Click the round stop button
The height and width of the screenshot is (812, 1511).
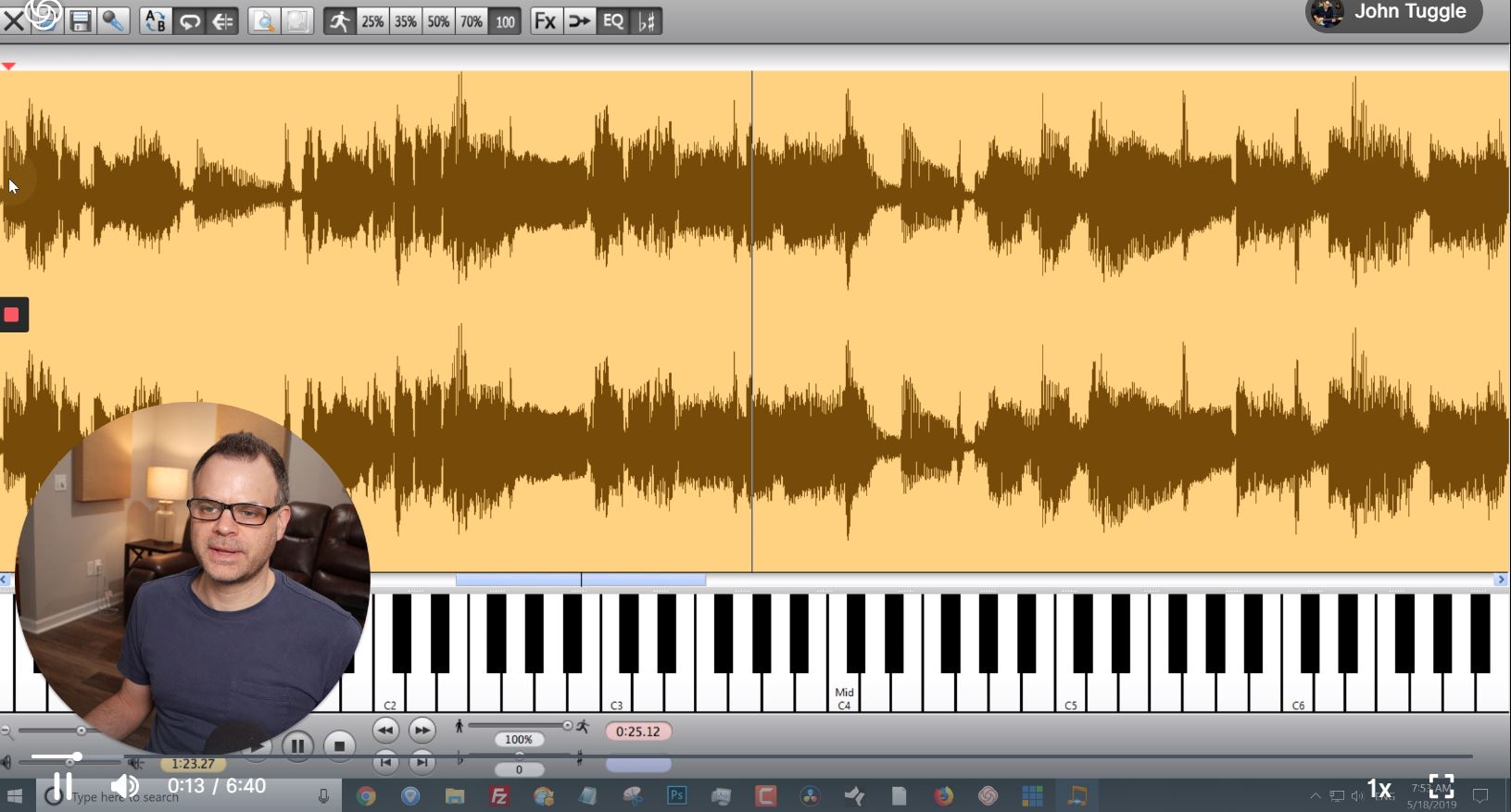tap(339, 745)
